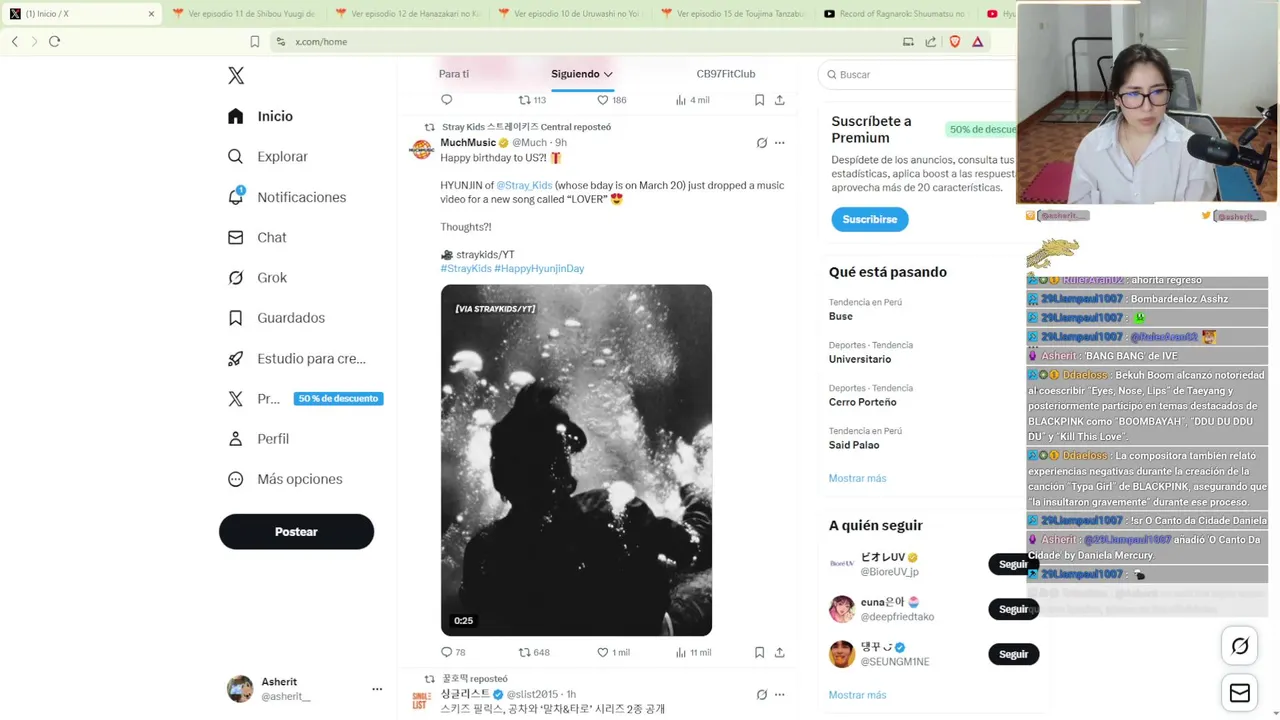Reply to MuchMusic post with 78 comments
The image size is (1280, 720).
447,652
